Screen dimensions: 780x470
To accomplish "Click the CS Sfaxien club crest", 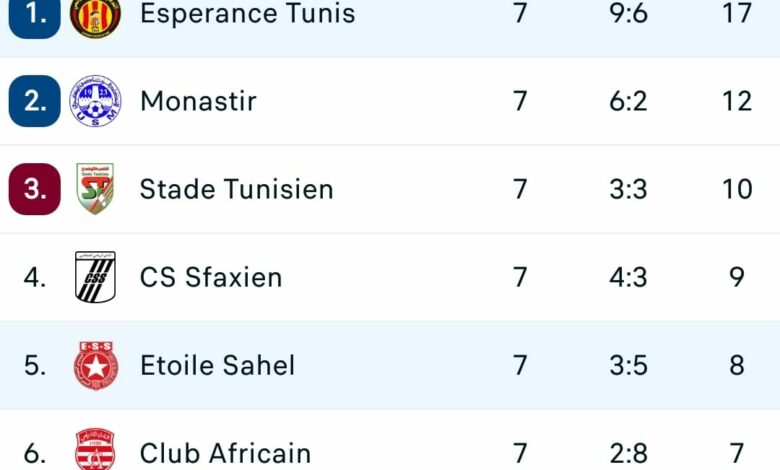I will [95, 277].
